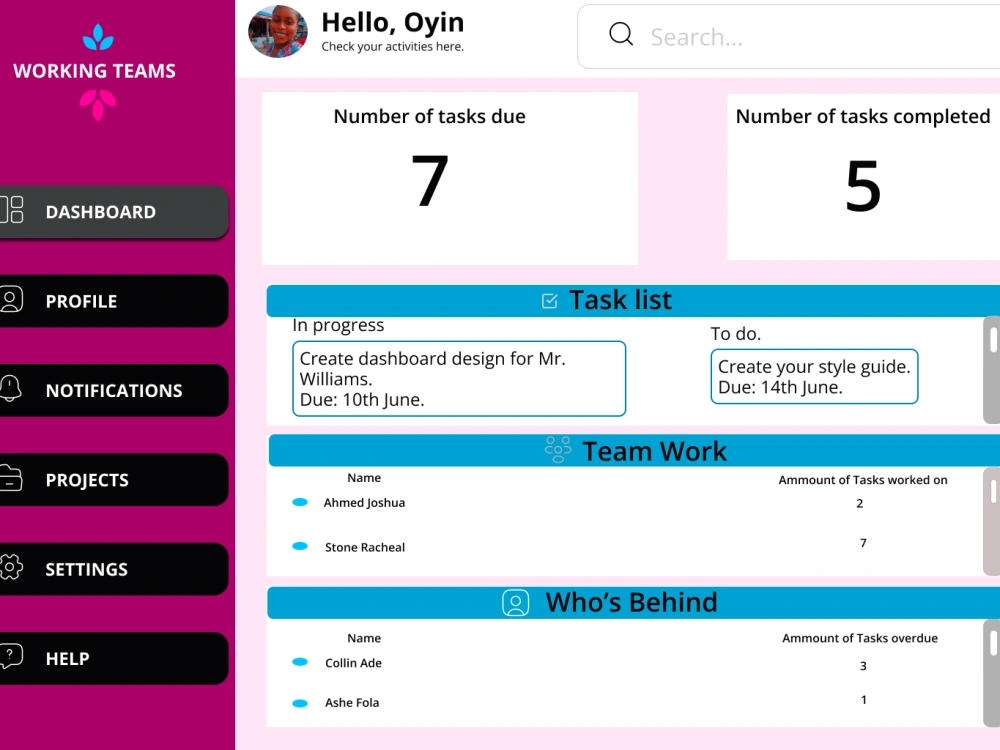Viewport: 1000px width, 750px height.
Task: Click the bullet beside Stone Racheal
Action: click(x=300, y=547)
